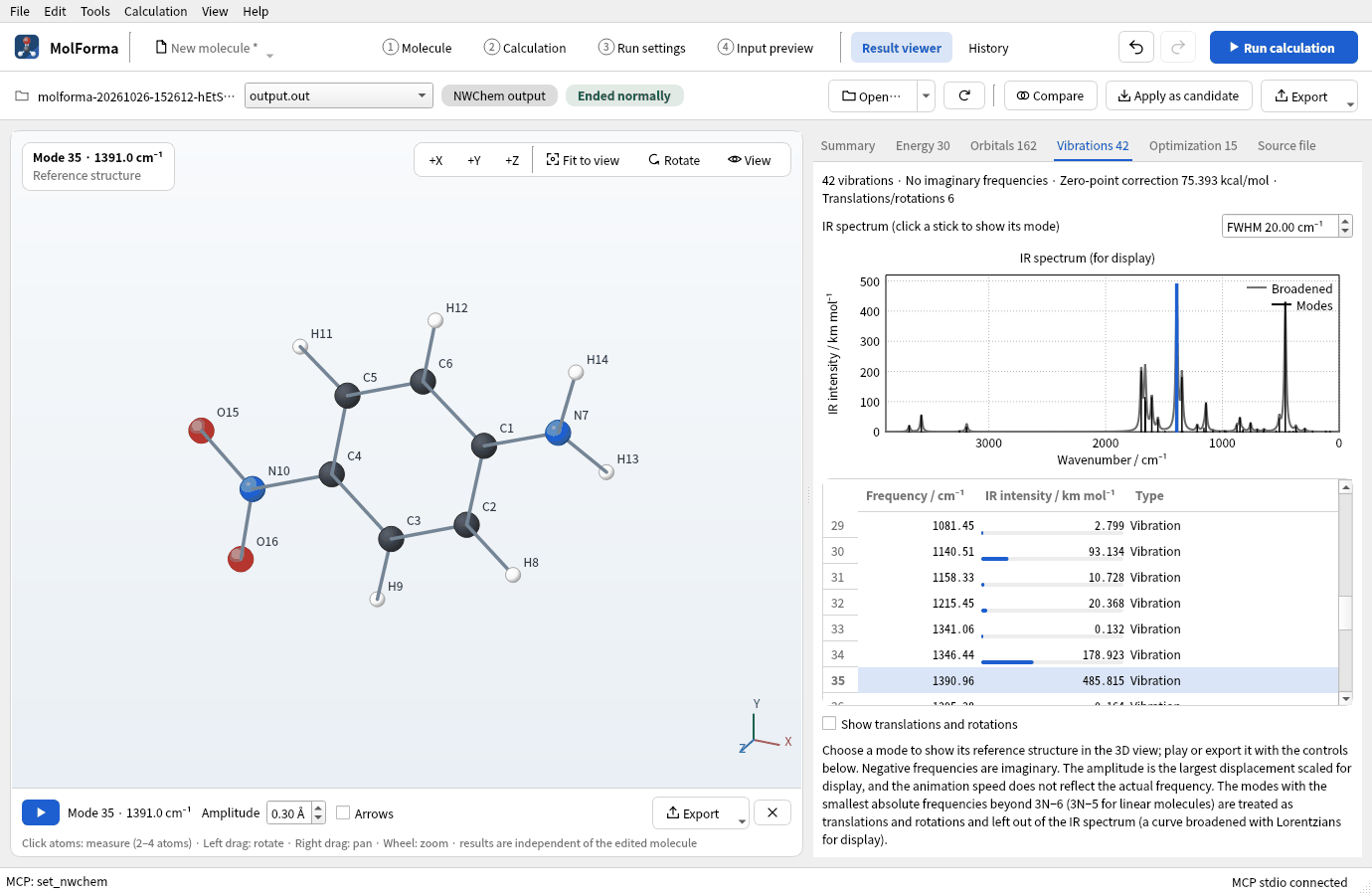1372x895 pixels.
Task: Toggle Show translations and rotations checkbox
Action: click(829, 723)
